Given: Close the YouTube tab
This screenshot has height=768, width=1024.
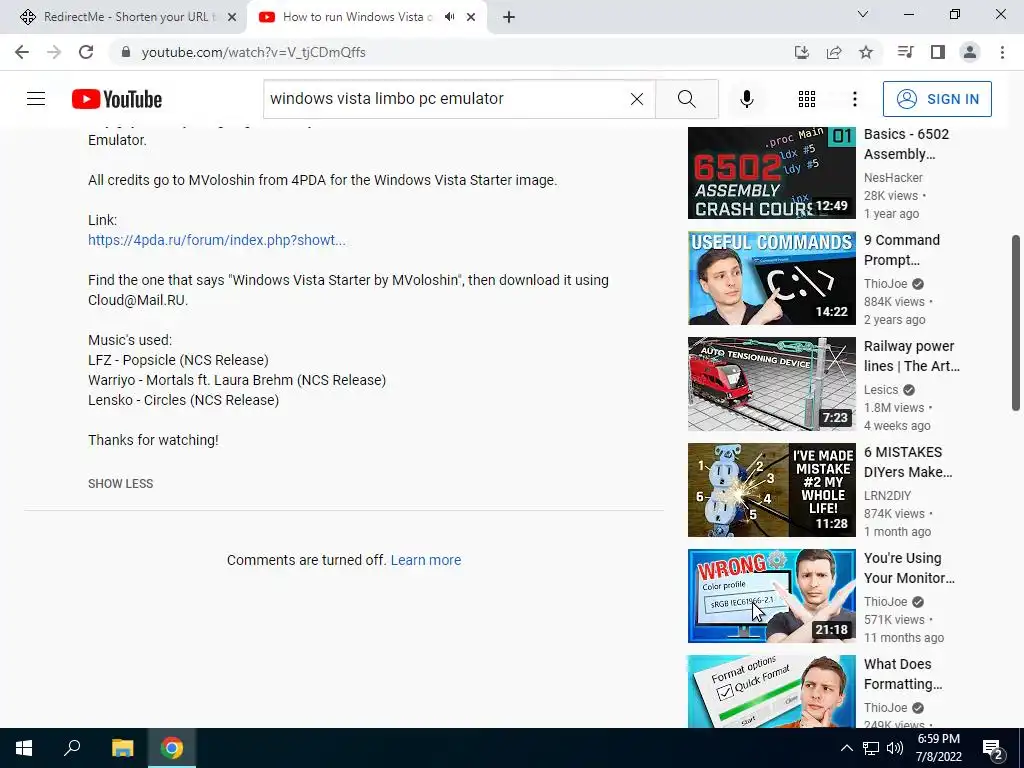Looking at the screenshot, I should pyautogui.click(x=471, y=17).
